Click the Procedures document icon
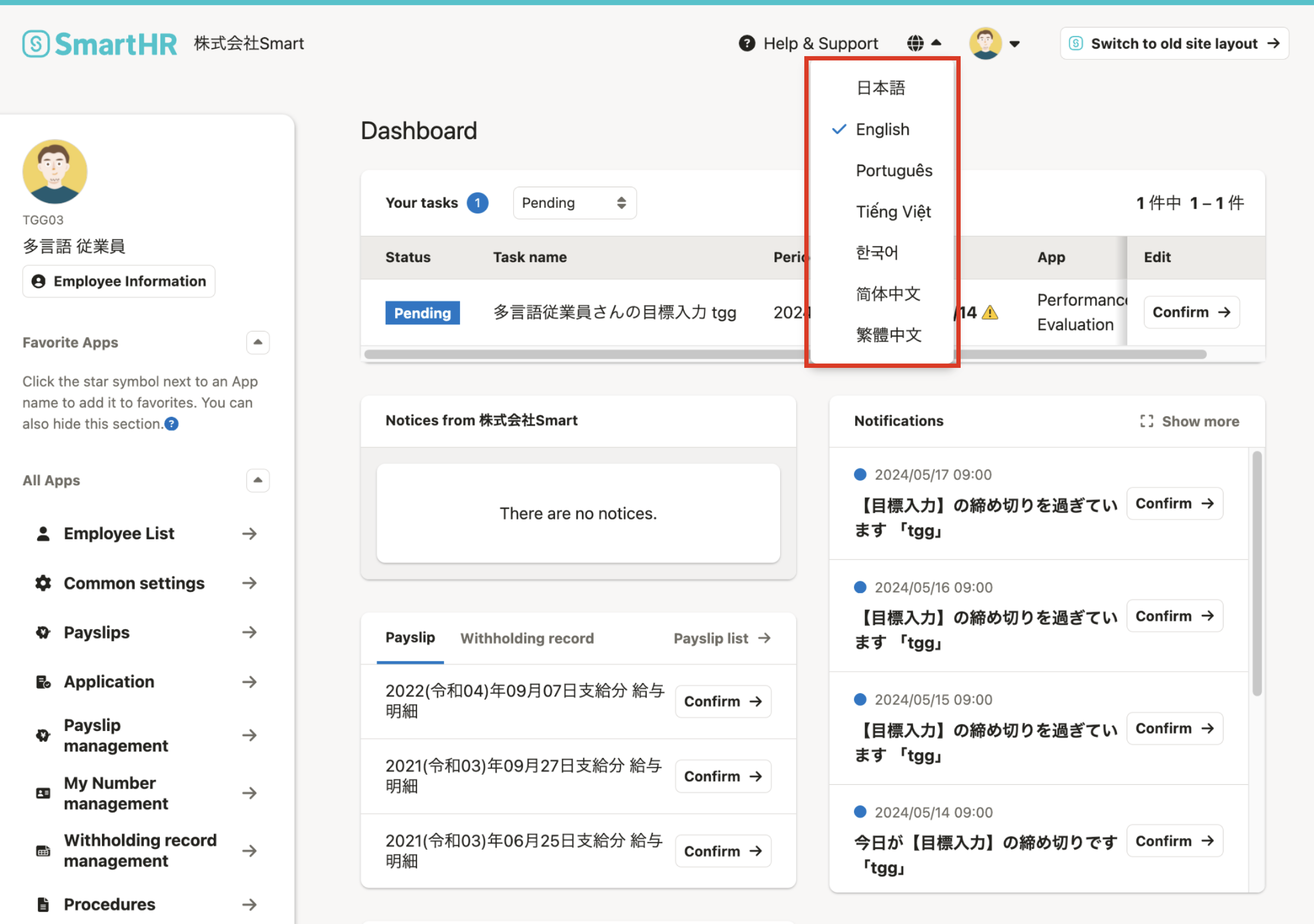The image size is (1314, 924). (43, 904)
